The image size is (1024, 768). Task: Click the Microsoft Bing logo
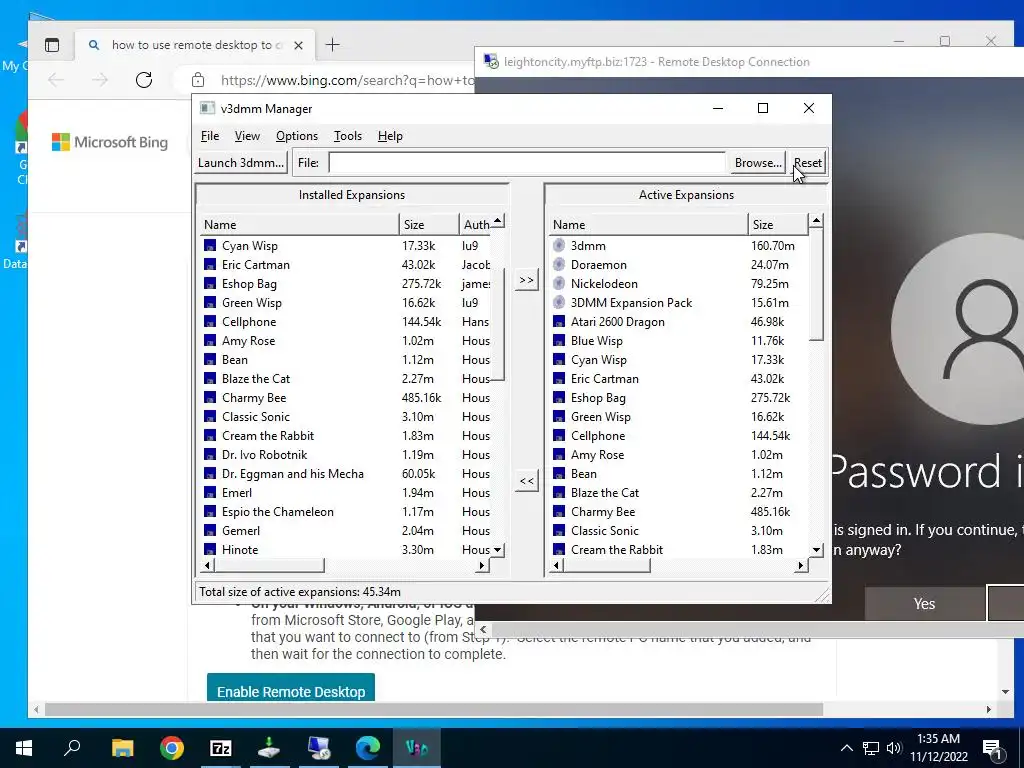[x=110, y=142]
